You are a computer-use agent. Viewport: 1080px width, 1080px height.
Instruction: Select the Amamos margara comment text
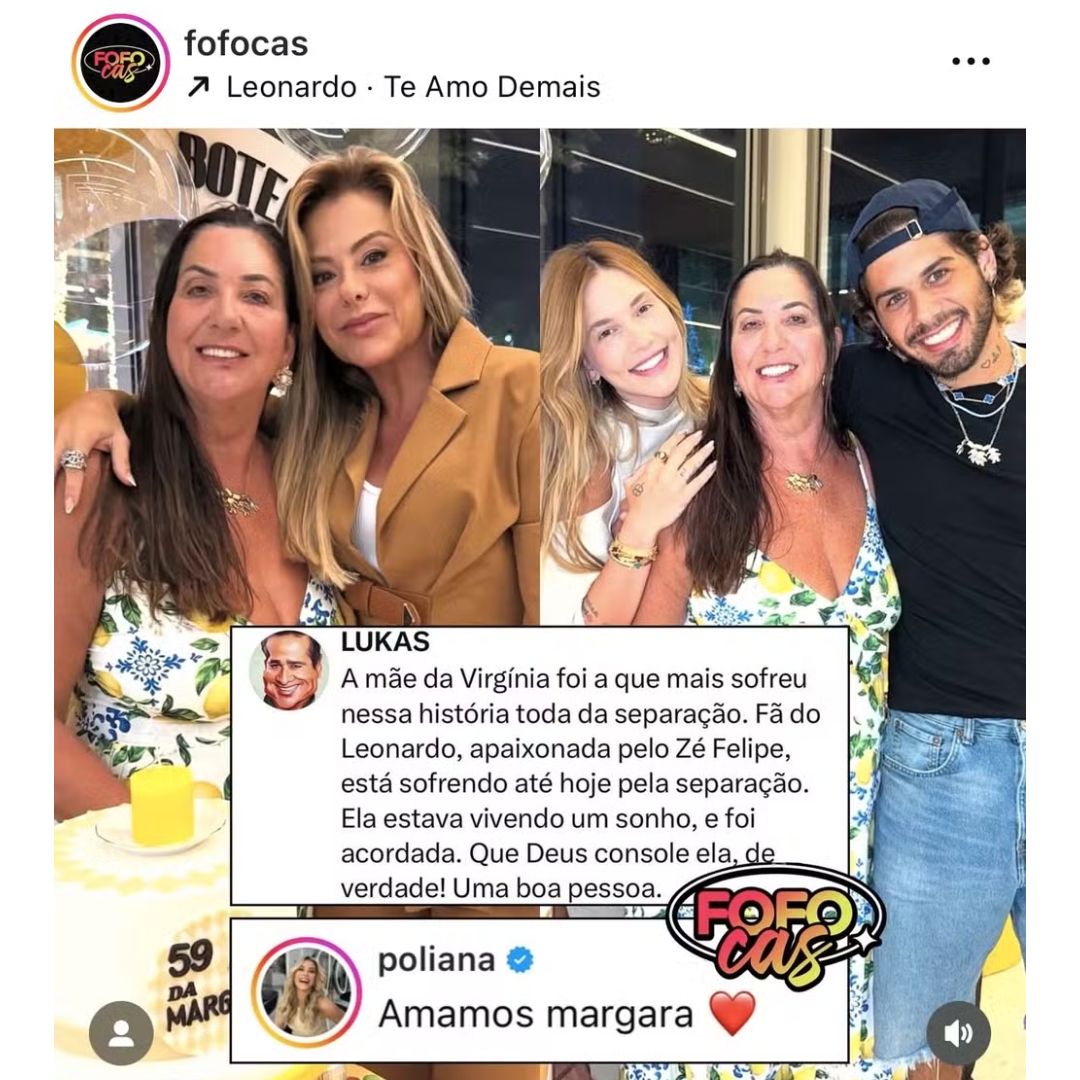pyautogui.click(x=536, y=1014)
